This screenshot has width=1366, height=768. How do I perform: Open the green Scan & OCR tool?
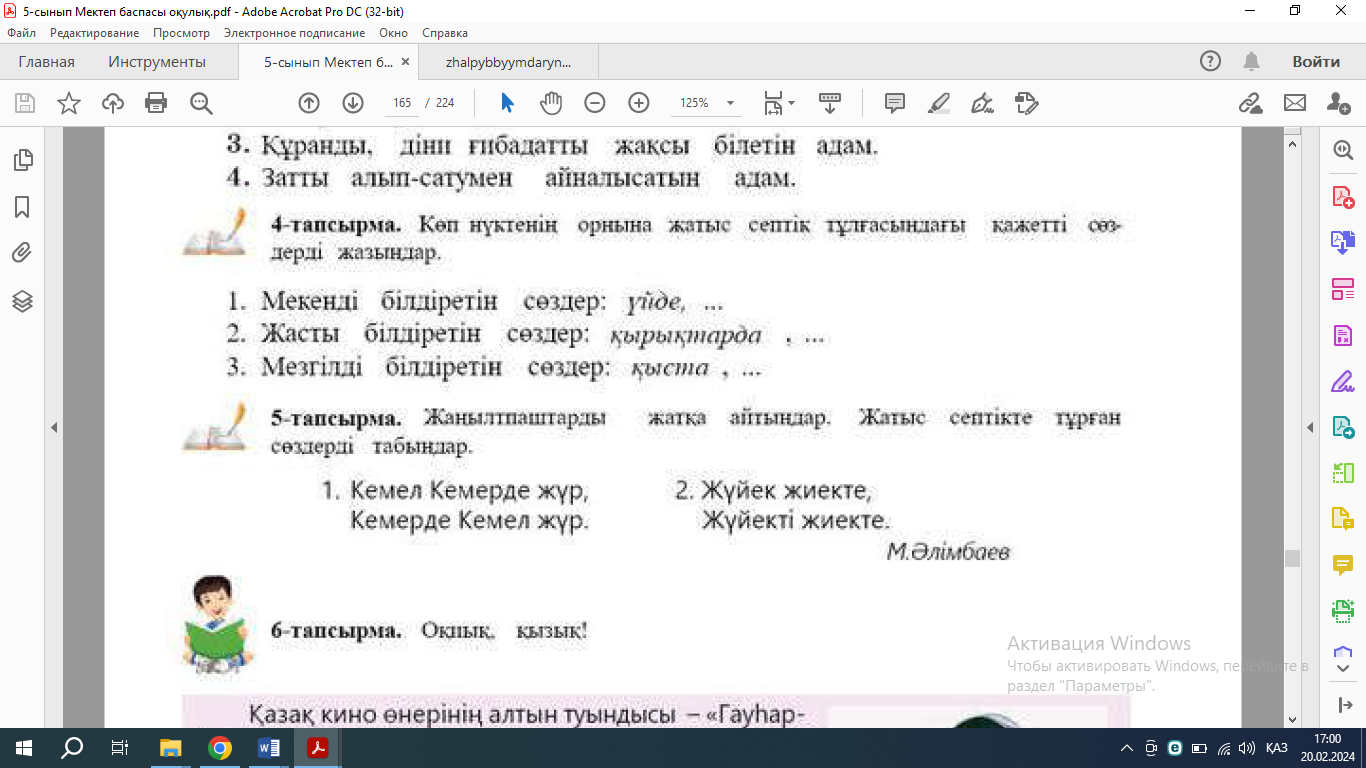1343,610
